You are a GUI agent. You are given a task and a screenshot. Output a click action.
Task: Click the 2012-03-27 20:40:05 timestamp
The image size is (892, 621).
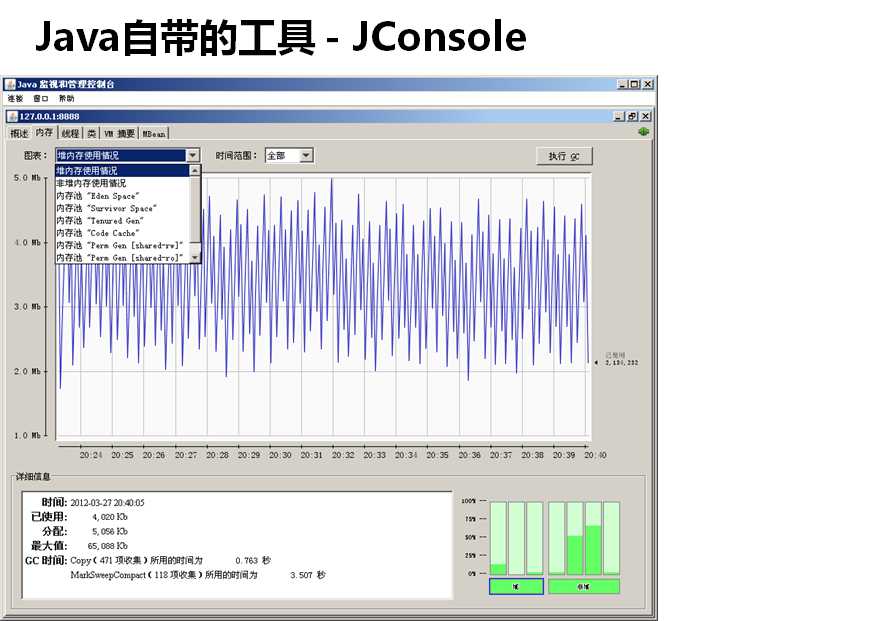(107, 503)
